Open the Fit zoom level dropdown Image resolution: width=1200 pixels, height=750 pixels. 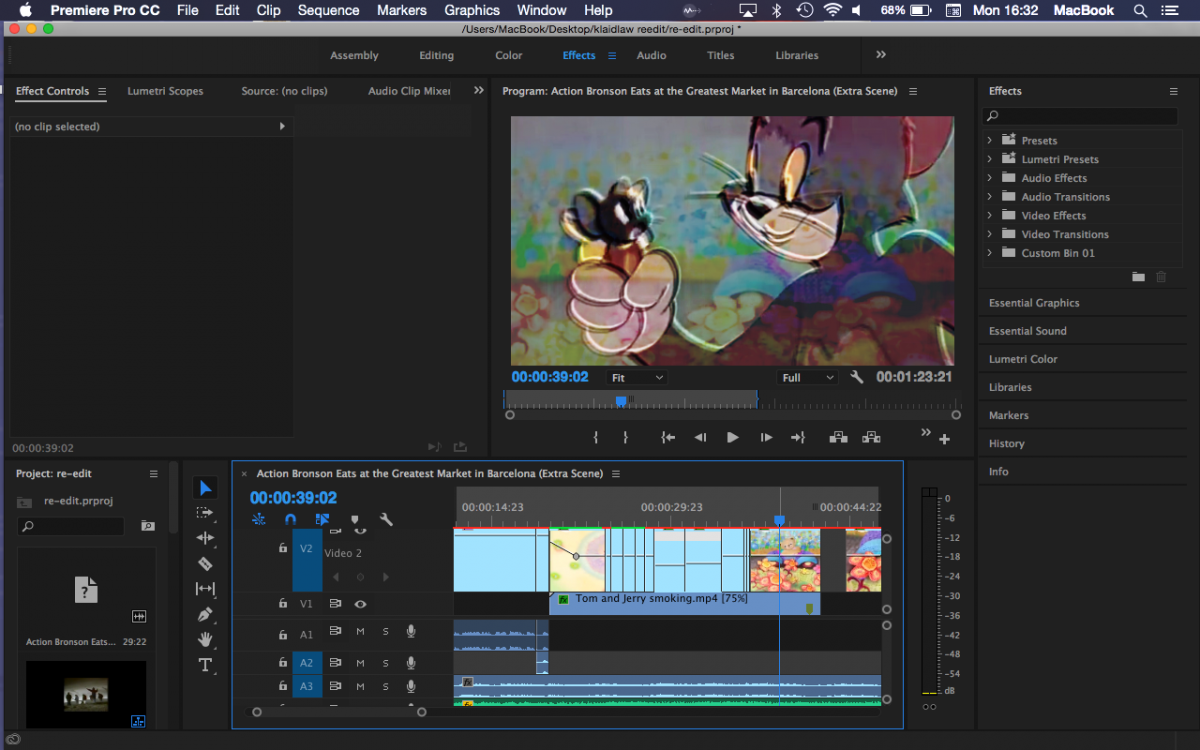pos(637,378)
